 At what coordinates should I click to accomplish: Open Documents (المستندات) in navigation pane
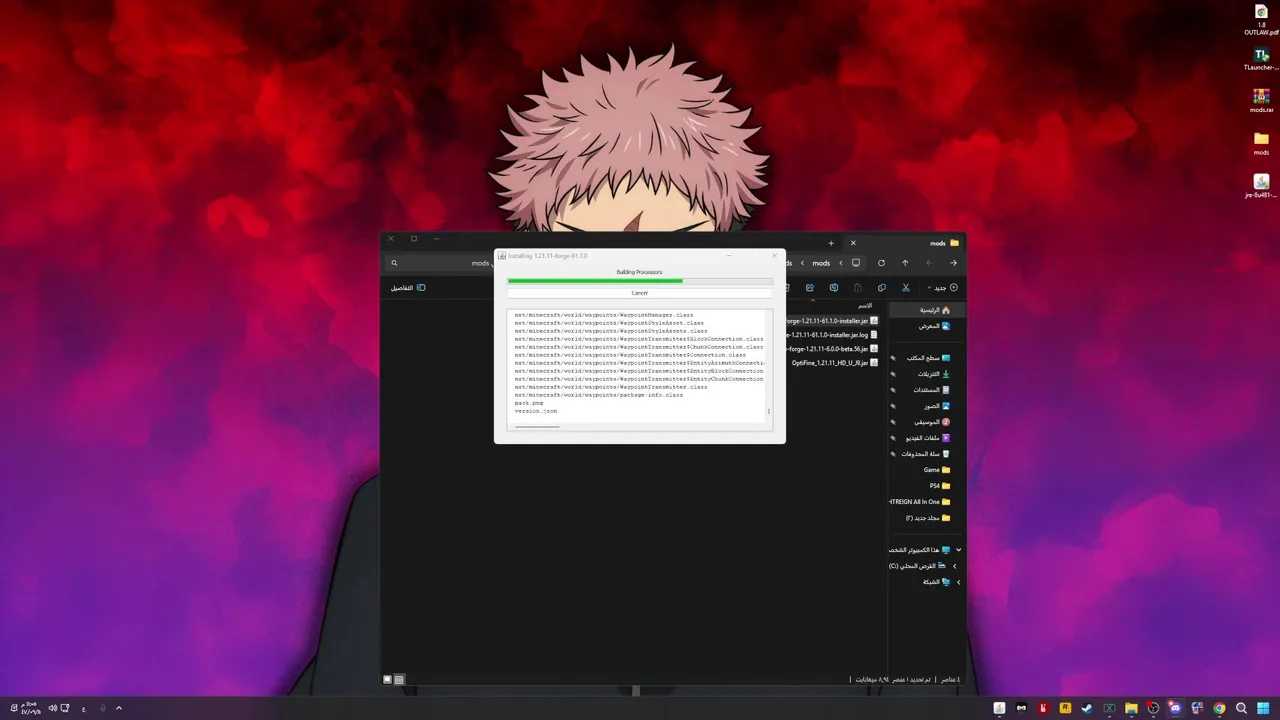931,390
